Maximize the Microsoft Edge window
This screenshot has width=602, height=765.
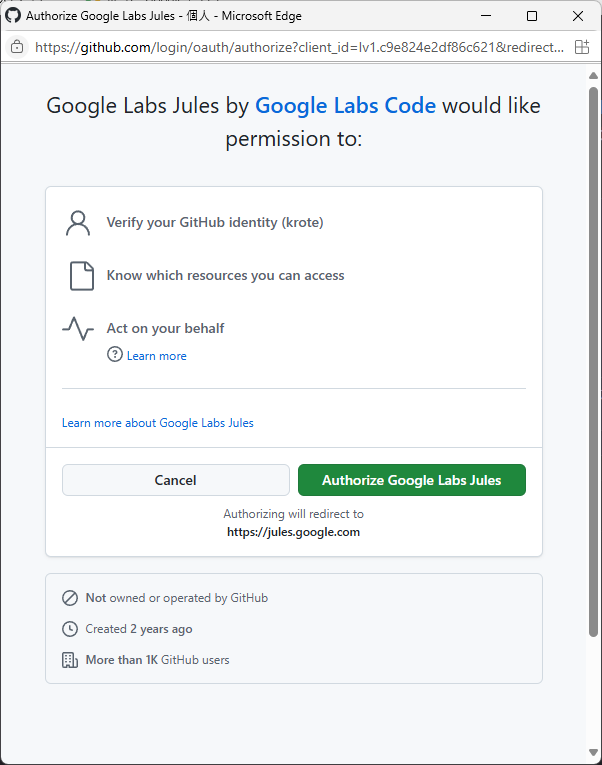(532, 16)
